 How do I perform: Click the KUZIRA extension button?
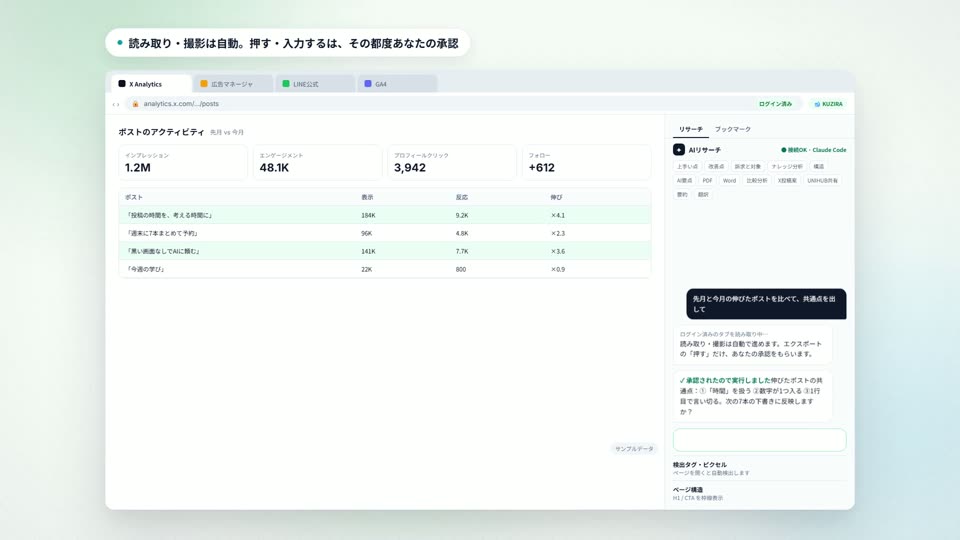pos(828,104)
